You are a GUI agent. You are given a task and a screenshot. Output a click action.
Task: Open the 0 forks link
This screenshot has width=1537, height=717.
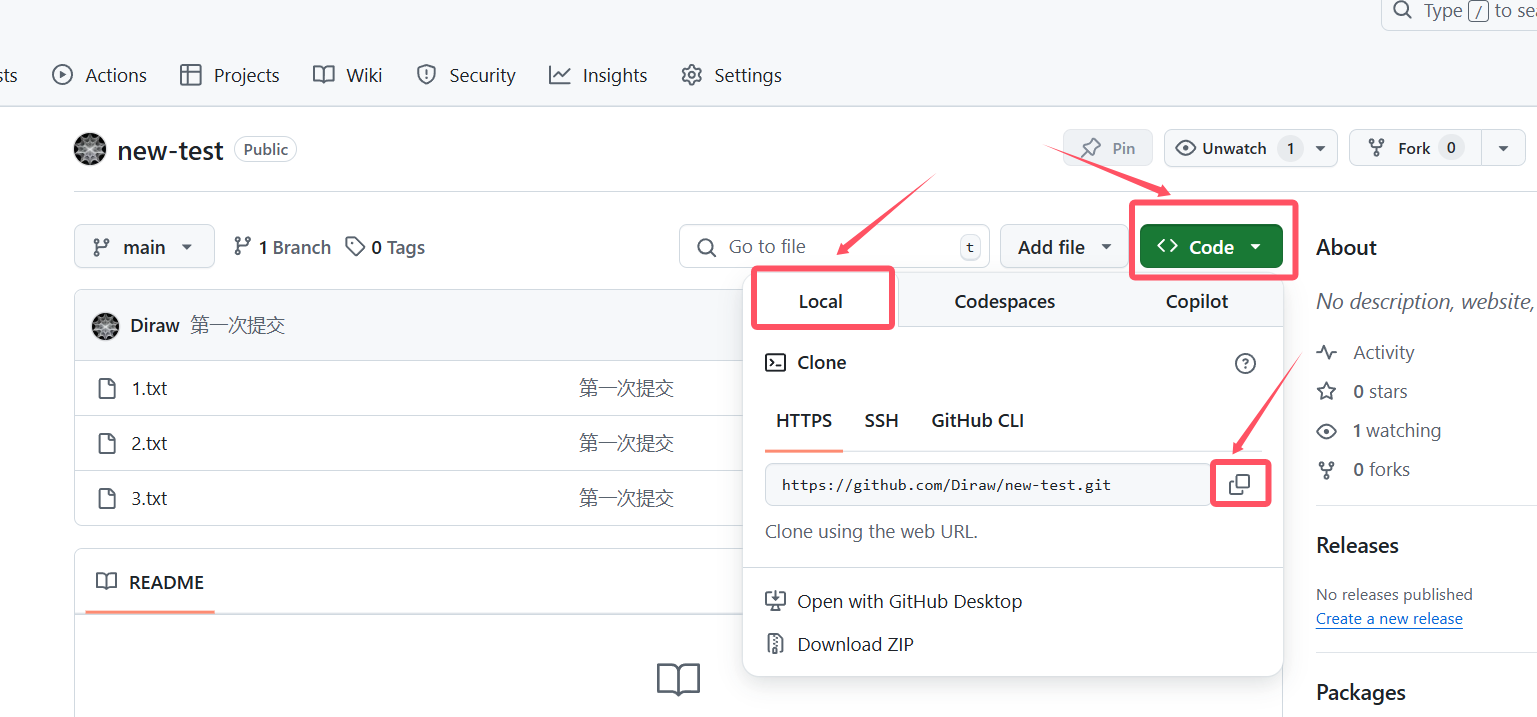[1381, 470]
